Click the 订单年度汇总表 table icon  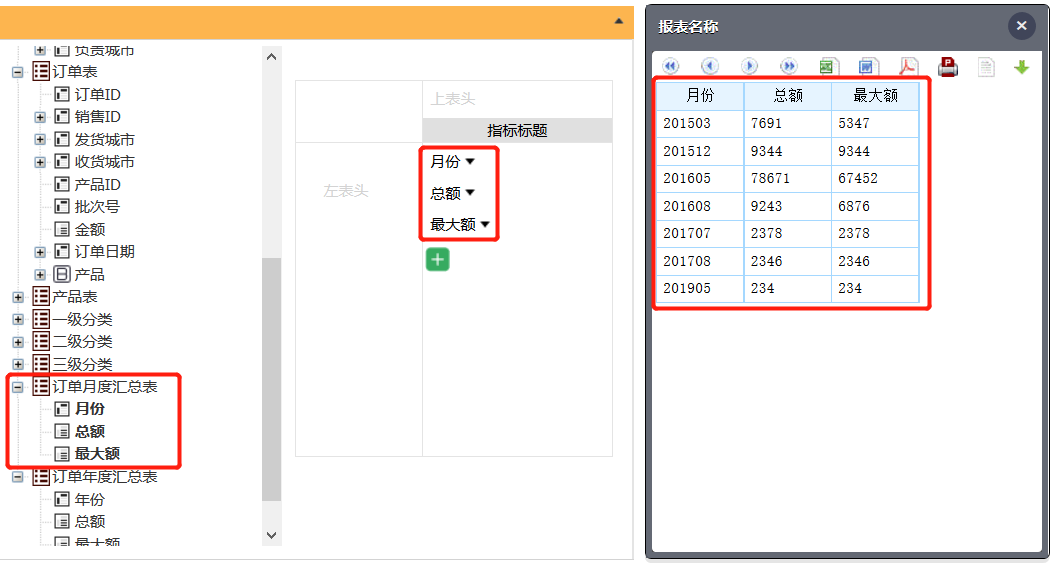tap(41, 477)
